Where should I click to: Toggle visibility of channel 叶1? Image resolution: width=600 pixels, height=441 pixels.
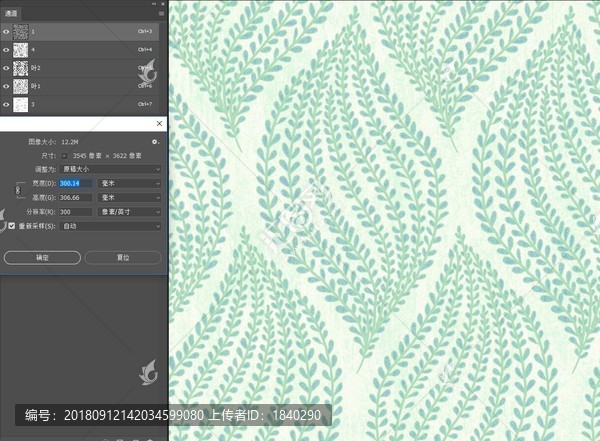(x=6, y=87)
